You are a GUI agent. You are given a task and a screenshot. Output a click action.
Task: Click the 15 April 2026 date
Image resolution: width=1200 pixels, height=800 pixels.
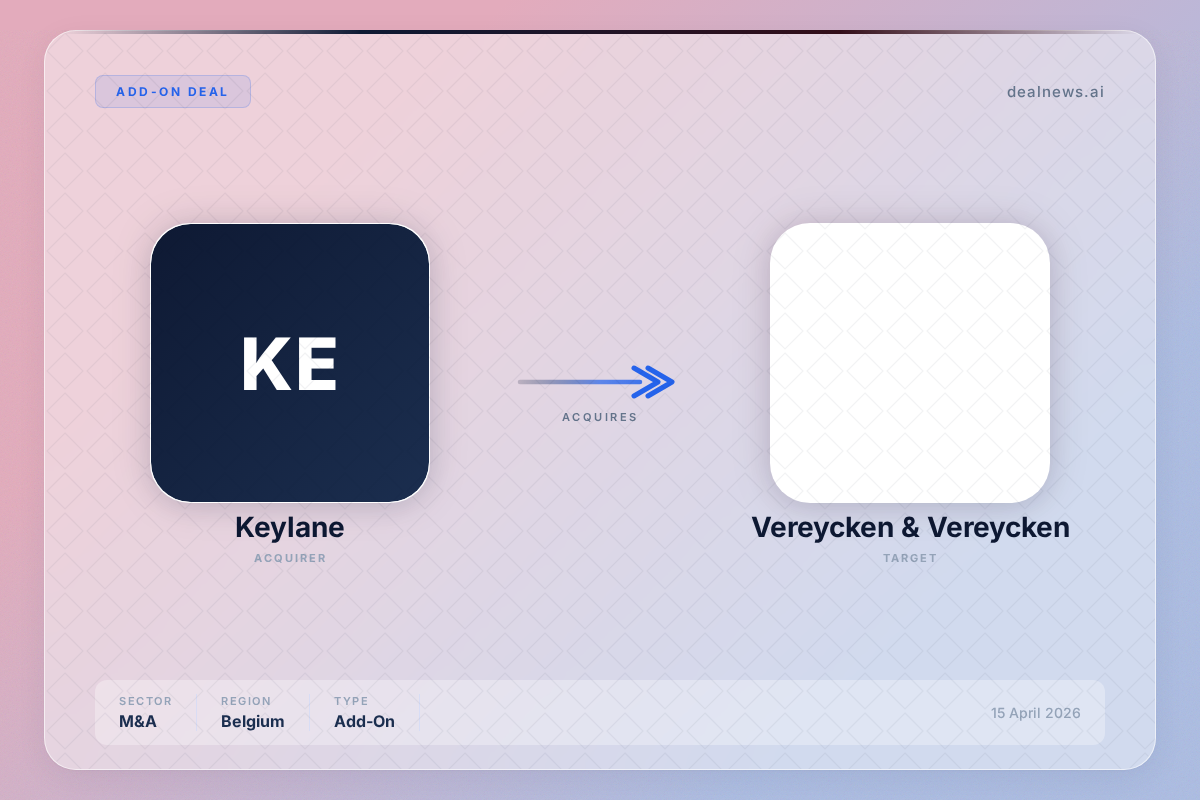point(1035,713)
